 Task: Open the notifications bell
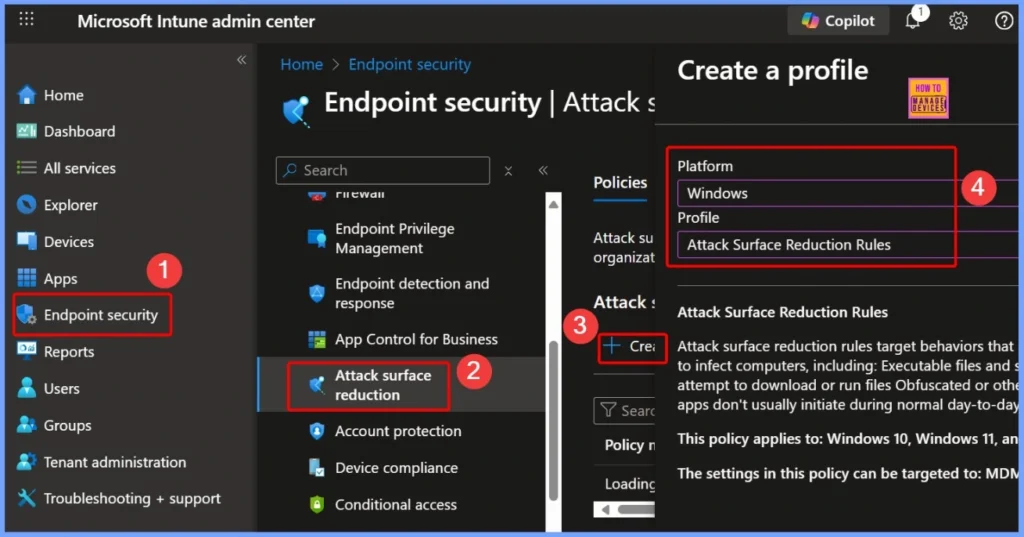[x=912, y=21]
